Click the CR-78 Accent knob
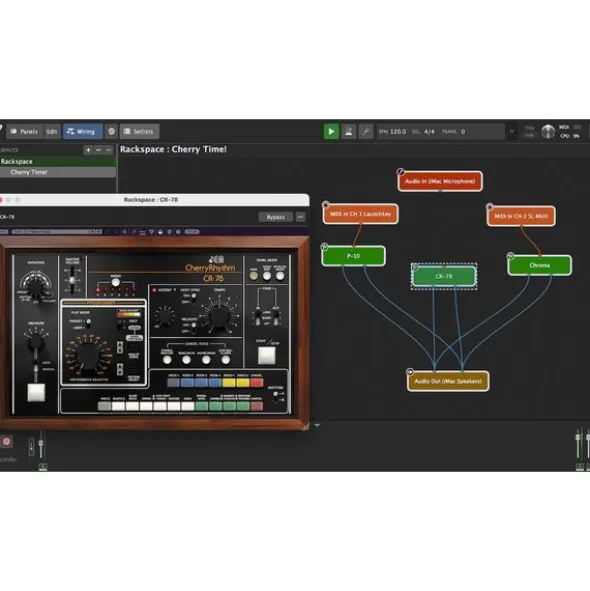The height and width of the screenshot is (591, 590). (164, 316)
